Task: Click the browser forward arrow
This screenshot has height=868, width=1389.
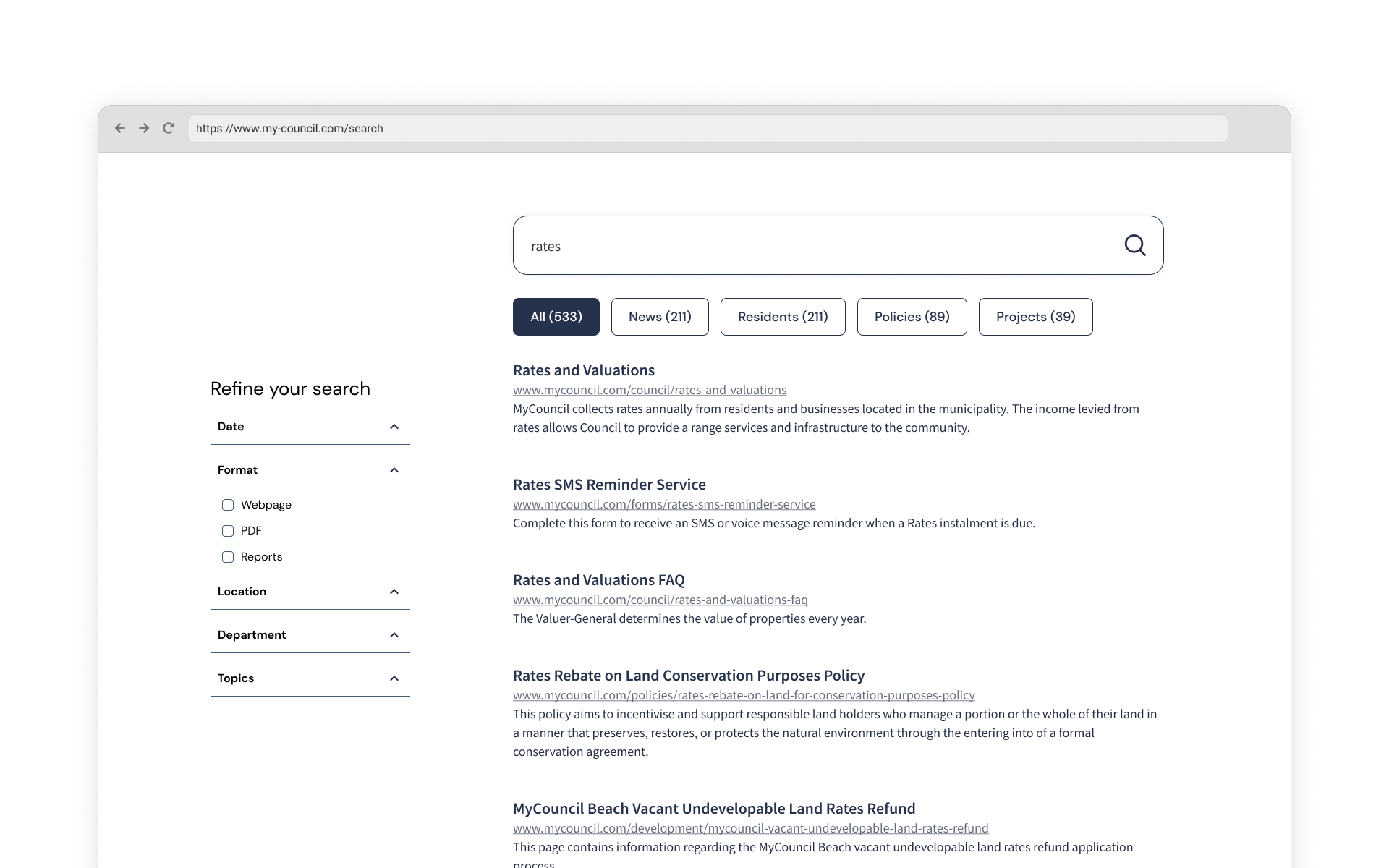Action: click(144, 128)
